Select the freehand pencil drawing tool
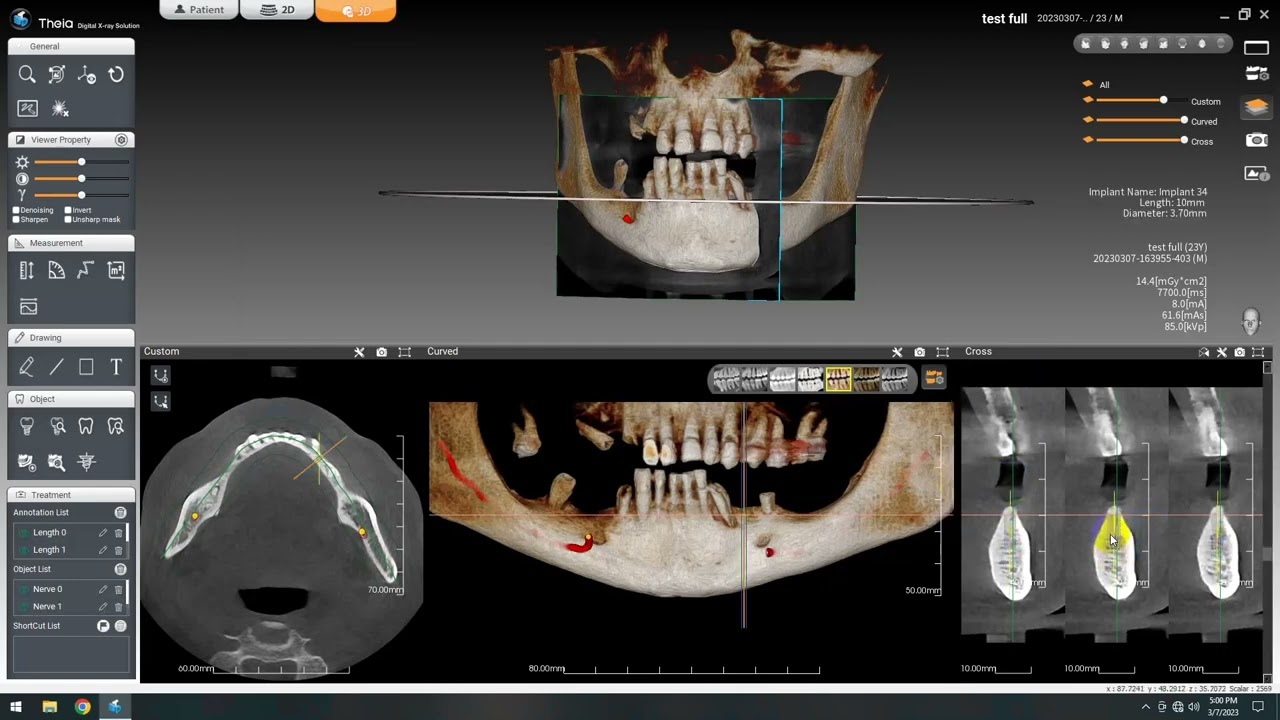 [x=27, y=367]
